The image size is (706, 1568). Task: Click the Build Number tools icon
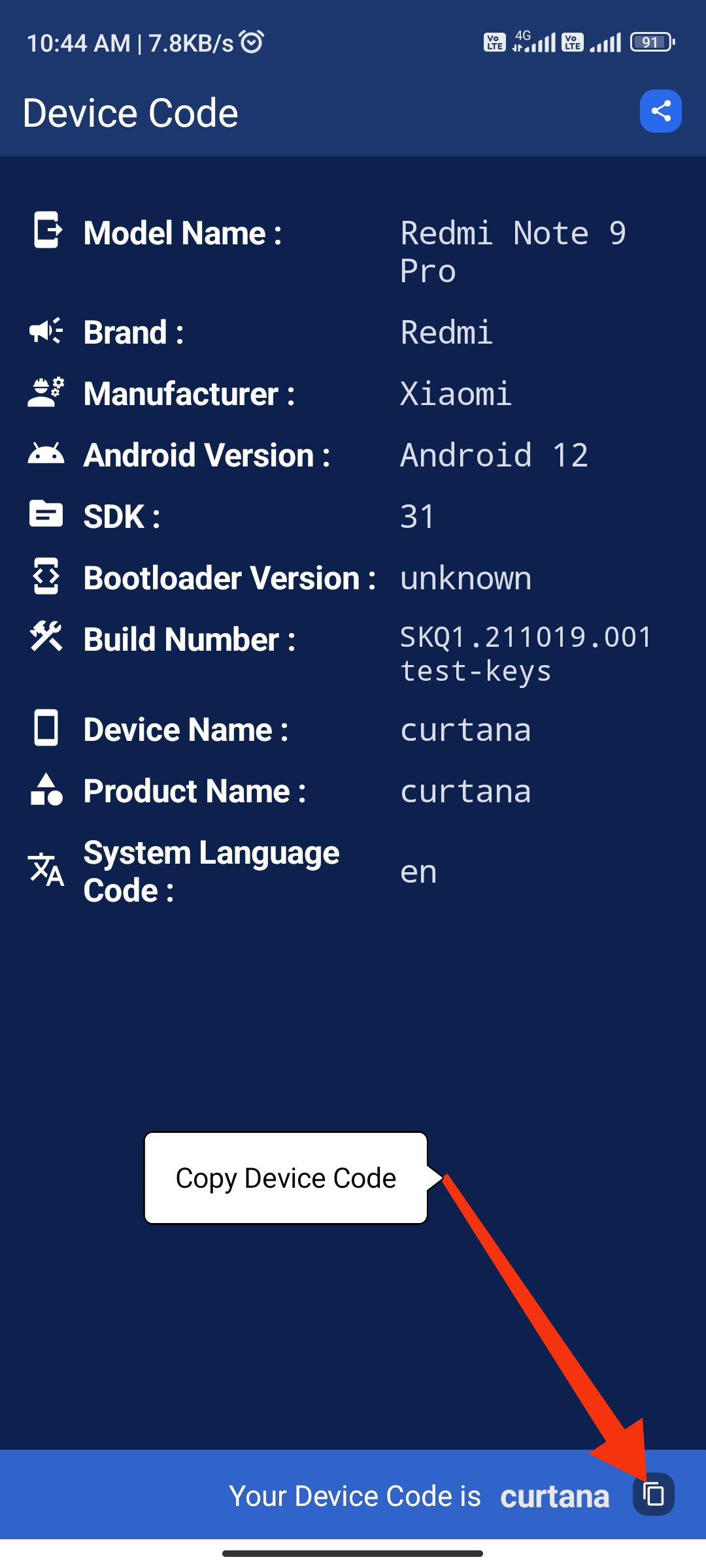[46, 636]
